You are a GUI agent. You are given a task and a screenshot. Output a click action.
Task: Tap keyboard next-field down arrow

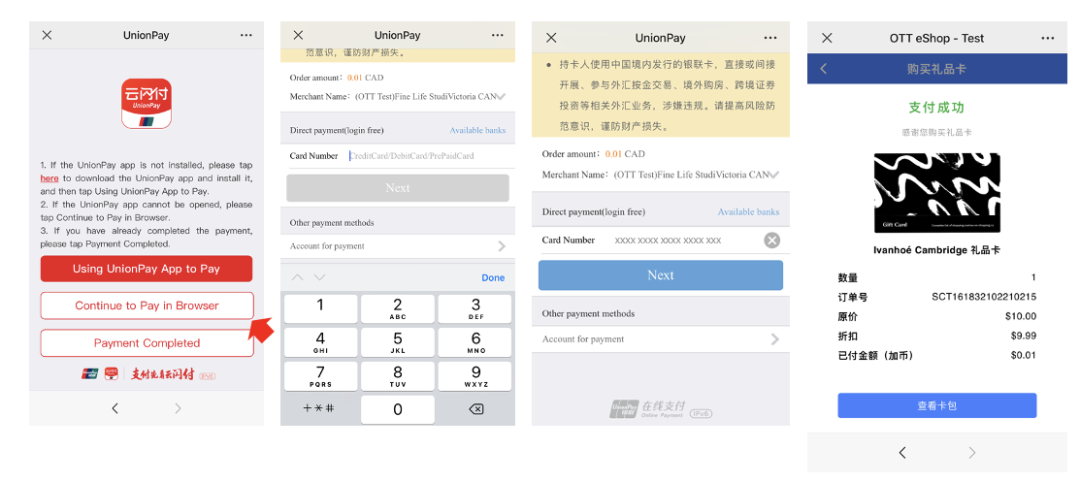pos(320,277)
